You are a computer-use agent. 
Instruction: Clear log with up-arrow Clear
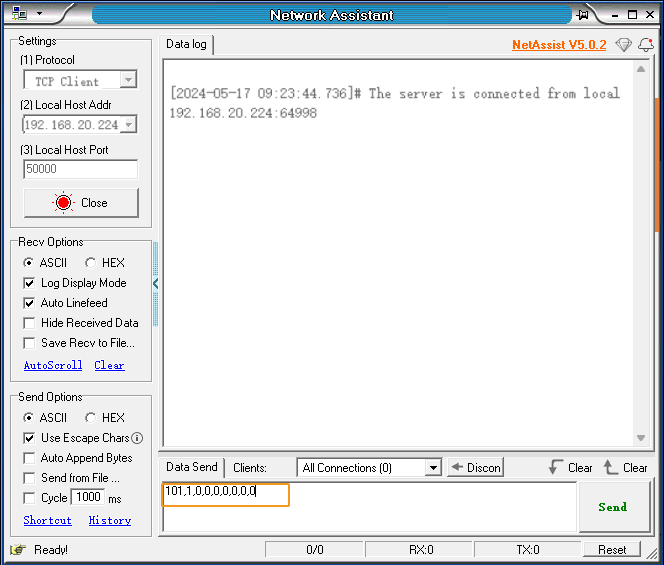coord(625,468)
